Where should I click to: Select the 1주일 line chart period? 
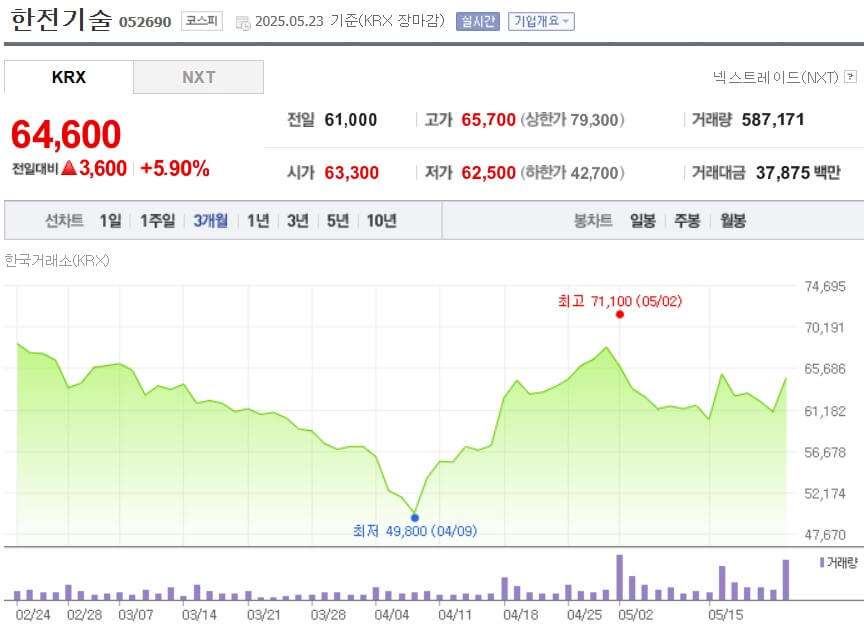tap(157, 221)
